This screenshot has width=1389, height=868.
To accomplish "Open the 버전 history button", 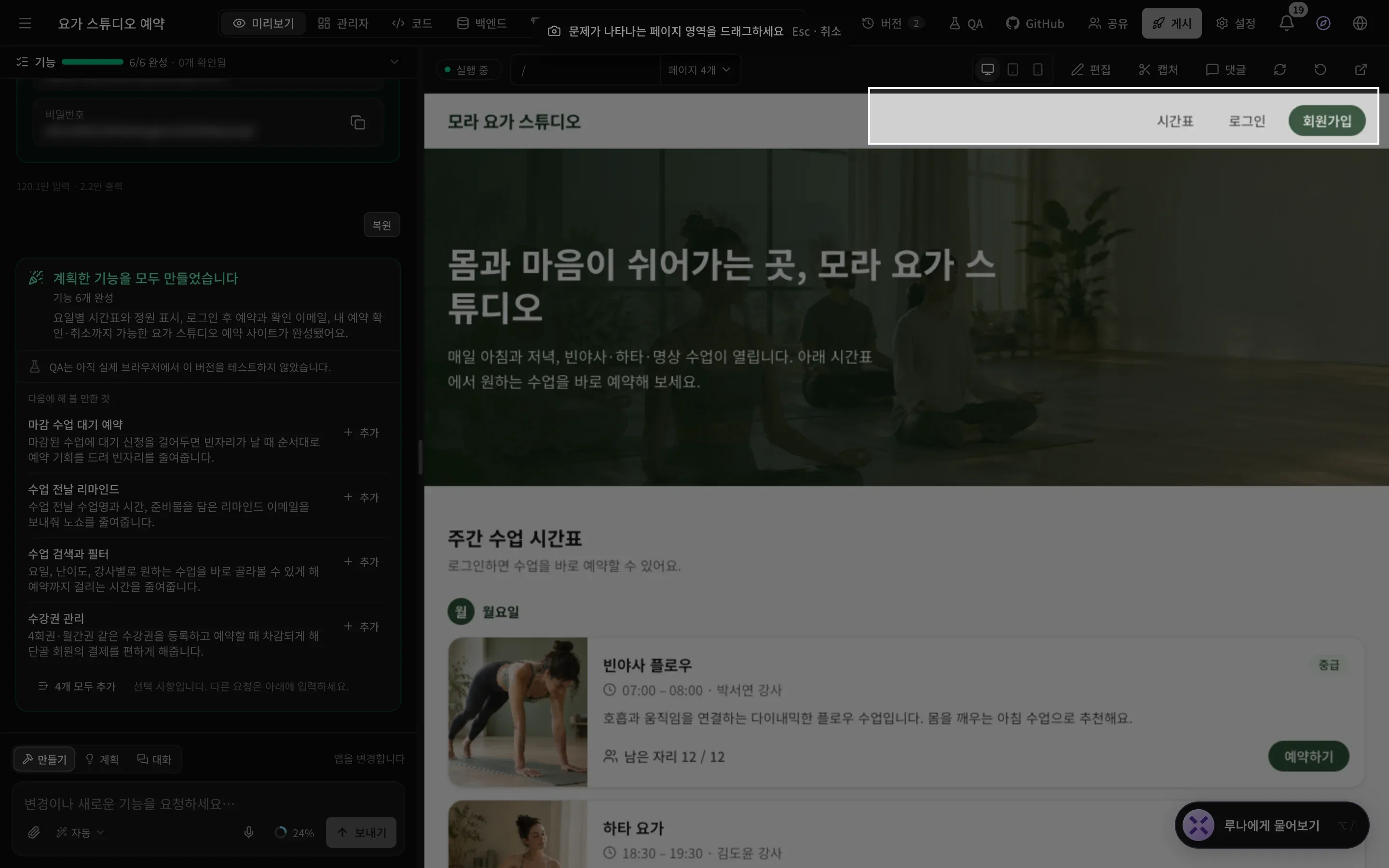I will pos(893,23).
